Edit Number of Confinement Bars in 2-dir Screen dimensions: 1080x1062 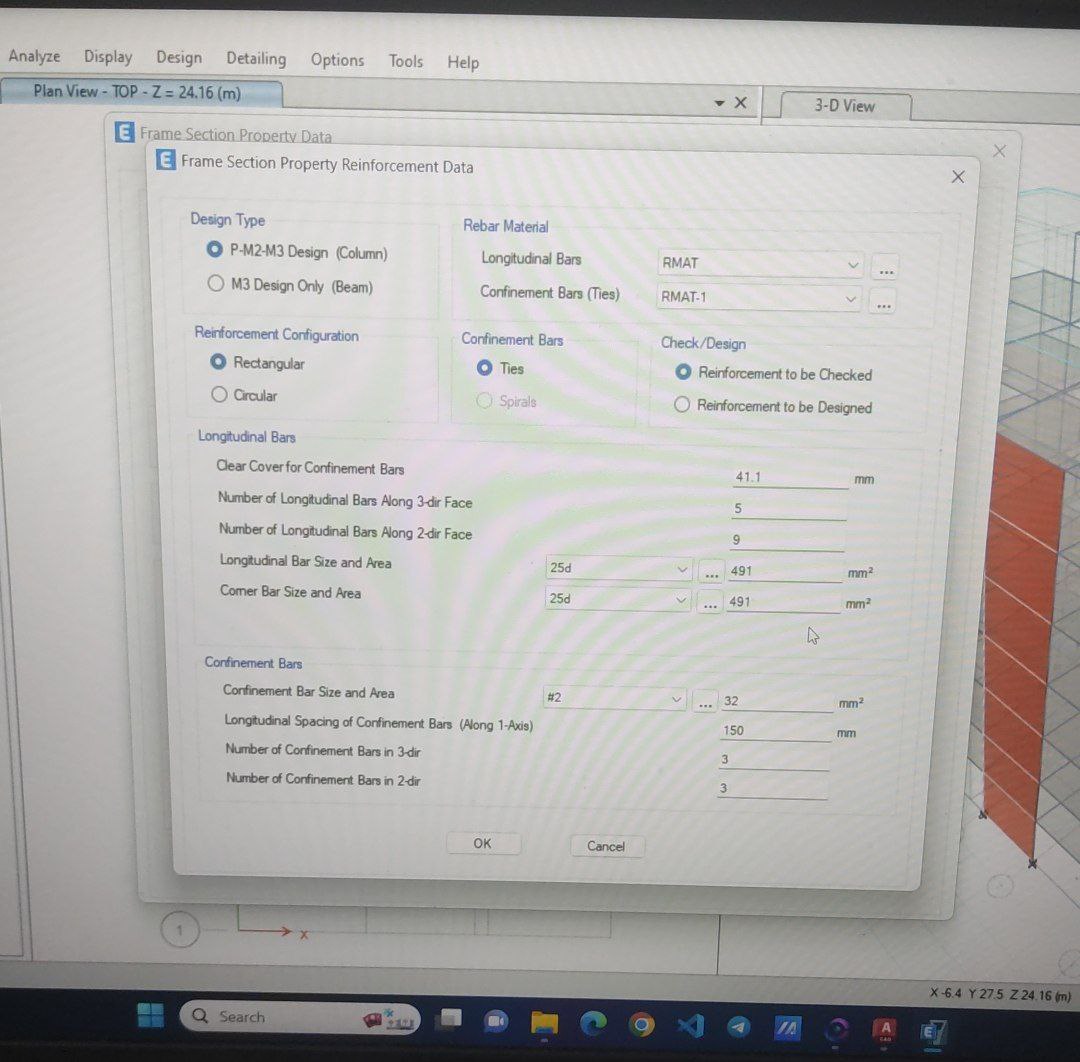[x=772, y=789]
